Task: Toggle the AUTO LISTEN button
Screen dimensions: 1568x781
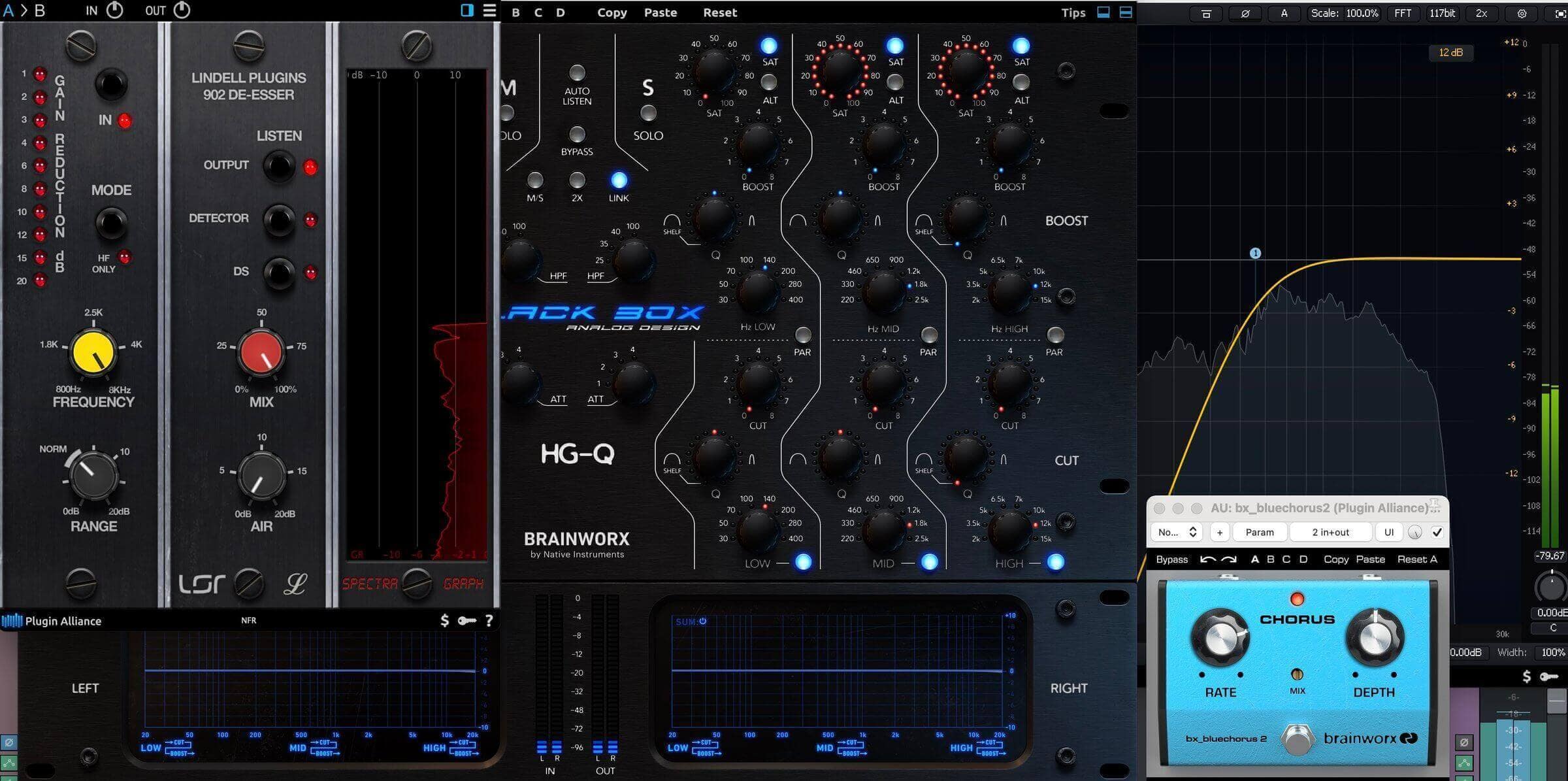Action: 577,73
